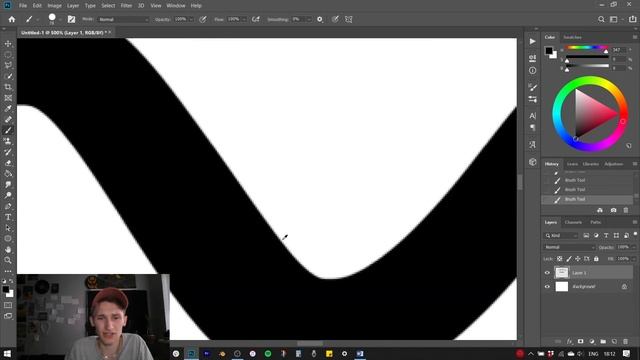Toggle lock image pixels brush icon

point(569,259)
